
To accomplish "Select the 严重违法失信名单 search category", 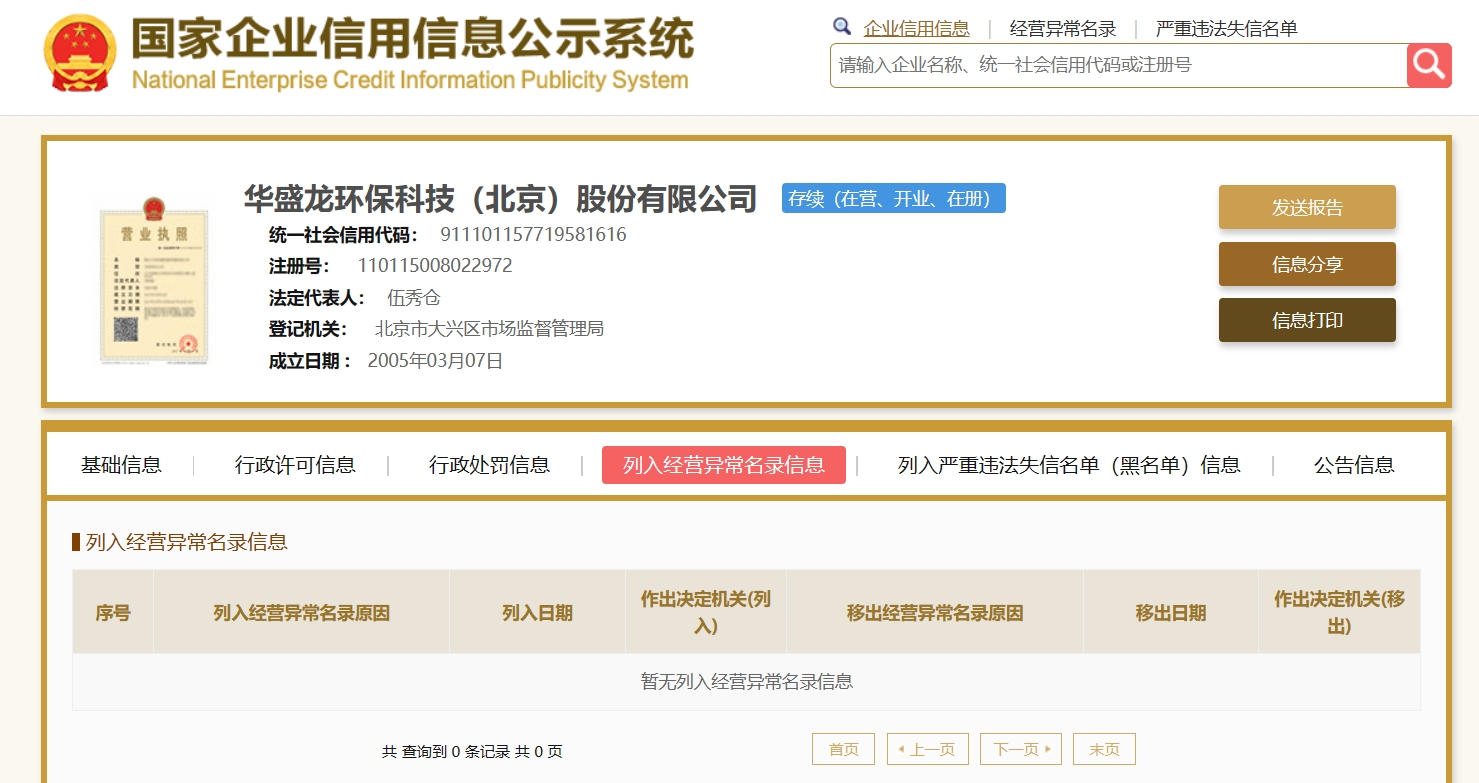I will pyautogui.click(x=1226, y=29).
